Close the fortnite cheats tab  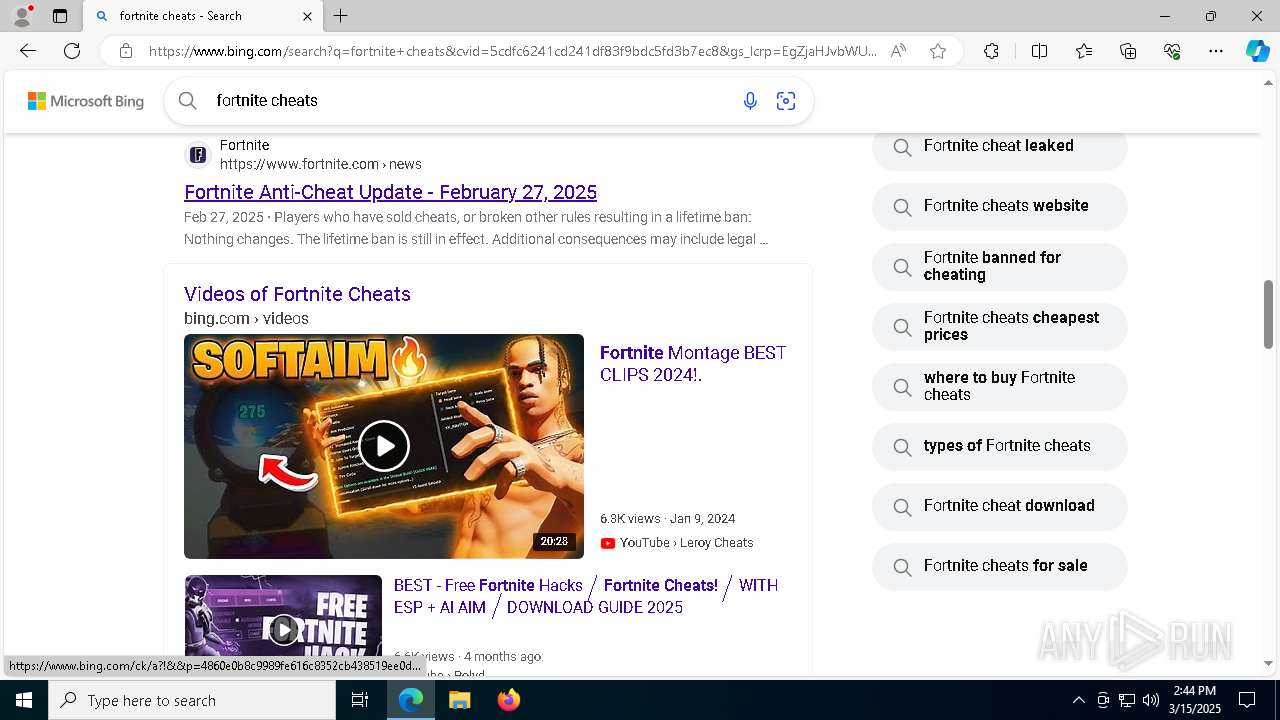[x=307, y=16]
